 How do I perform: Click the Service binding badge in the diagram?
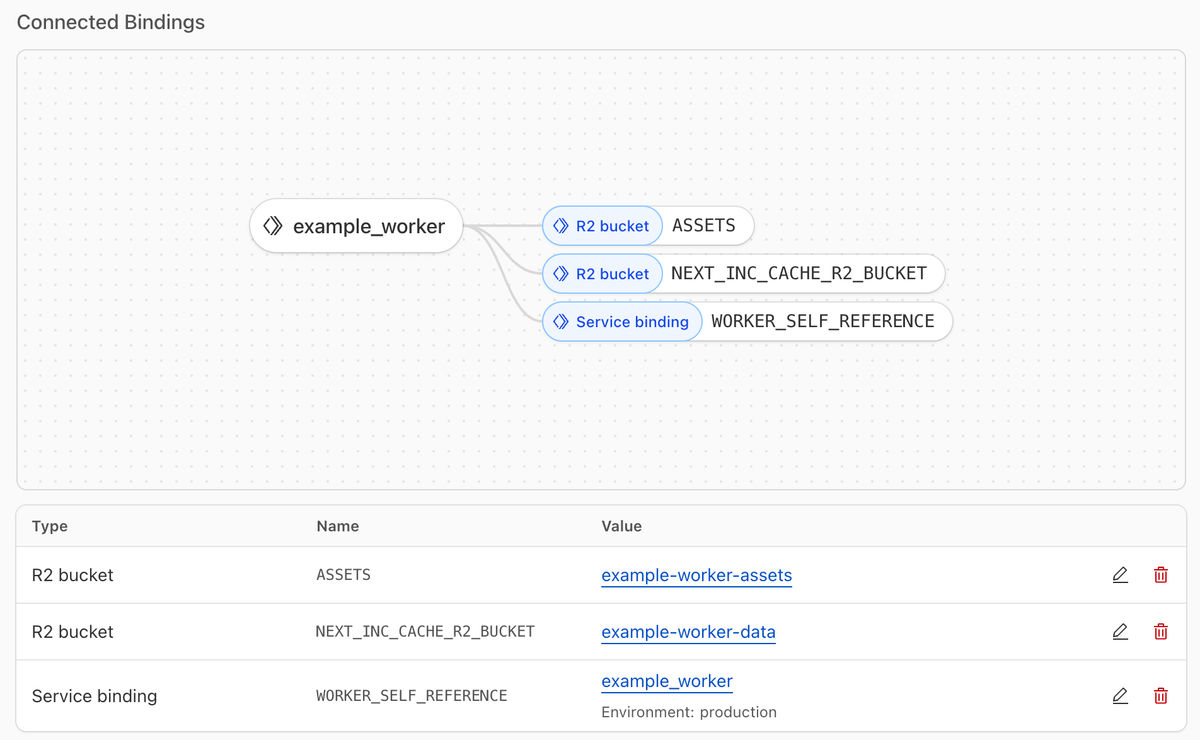click(621, 321)
